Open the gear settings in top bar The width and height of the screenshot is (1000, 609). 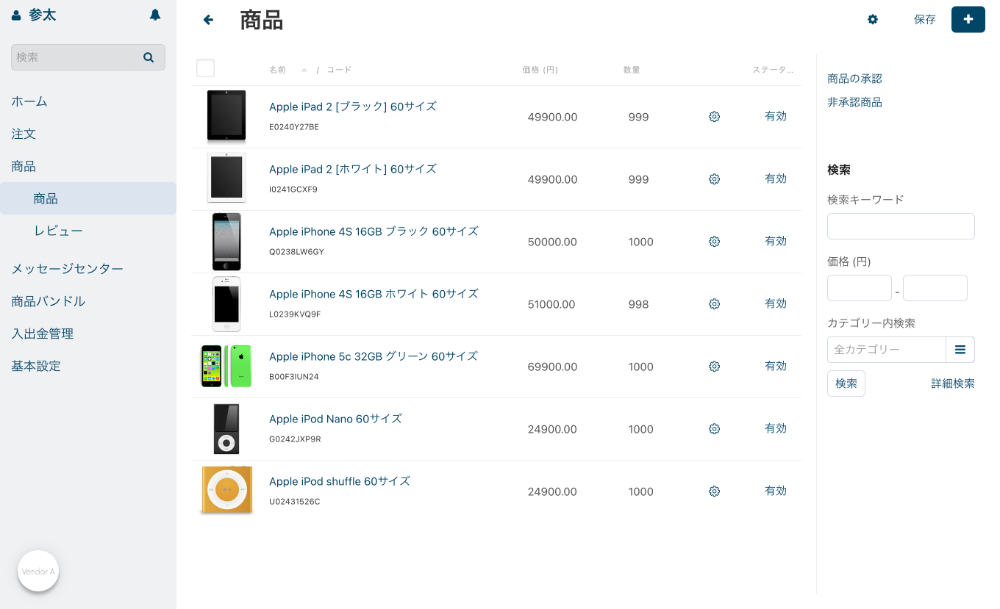(872, 20)
